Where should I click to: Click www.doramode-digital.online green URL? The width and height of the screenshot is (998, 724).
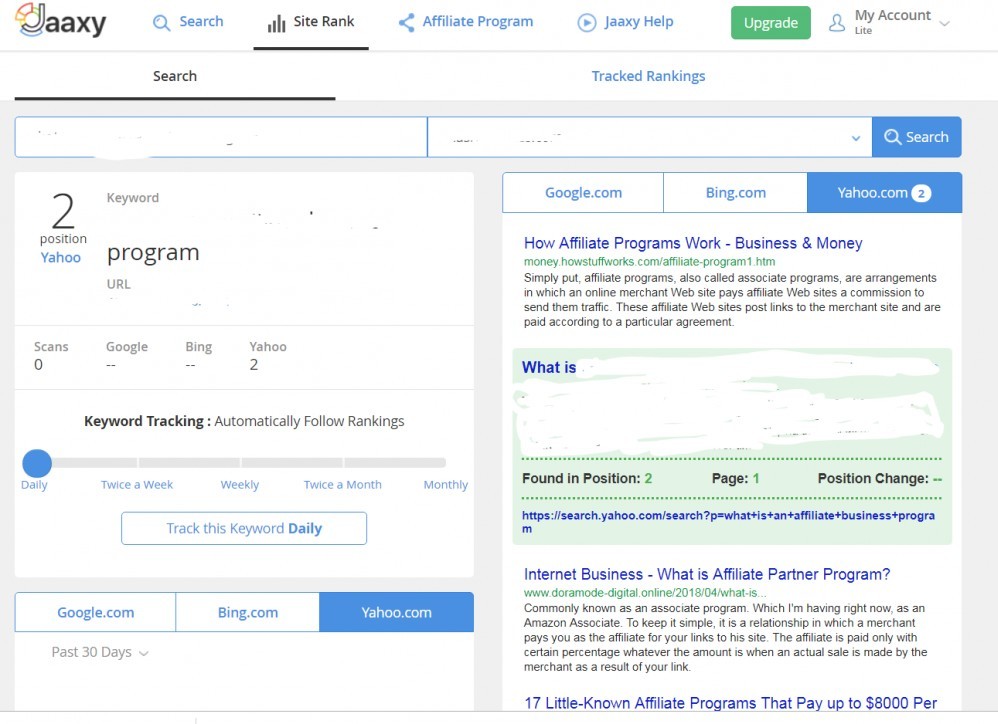[x=645, y=592]
